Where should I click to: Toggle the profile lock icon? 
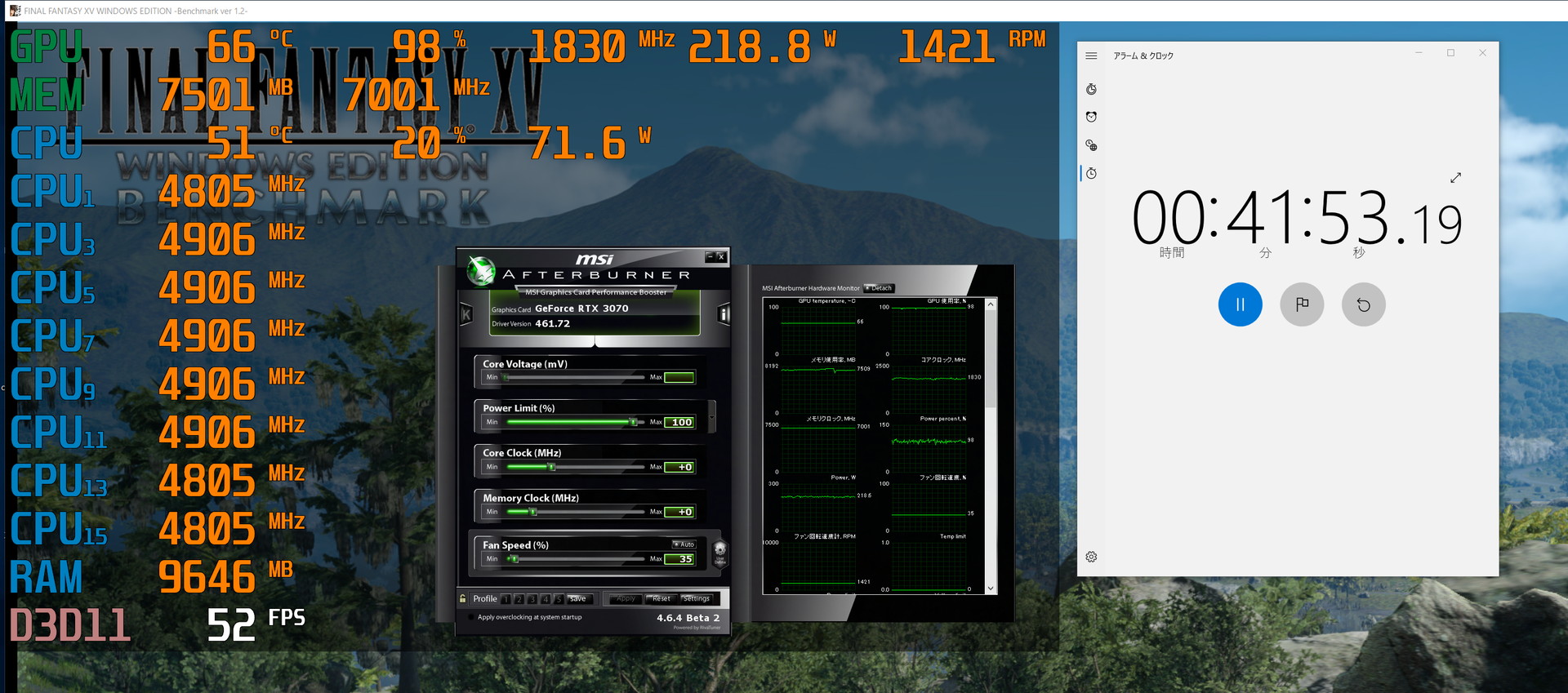(x=463, y=598)
